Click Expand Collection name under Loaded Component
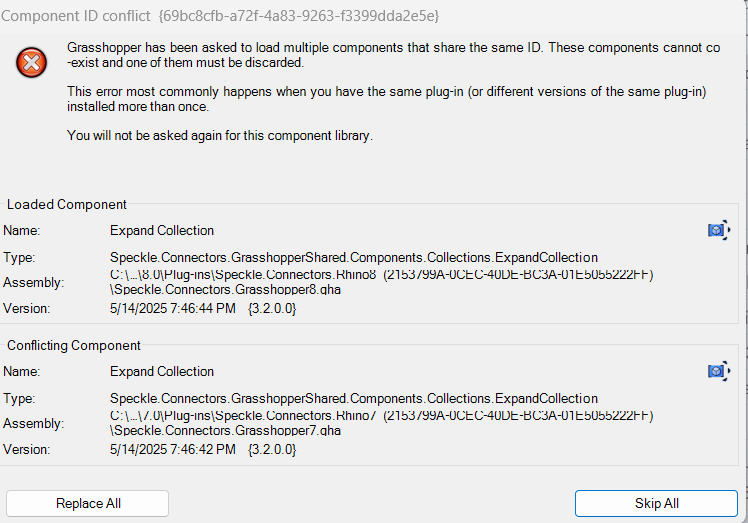Image resolution: width=748 pixels, height=523 pixels. 162,230
